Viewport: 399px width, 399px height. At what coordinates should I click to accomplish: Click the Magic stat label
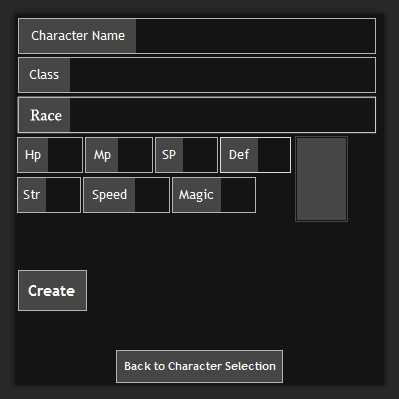tap(197, 195)
